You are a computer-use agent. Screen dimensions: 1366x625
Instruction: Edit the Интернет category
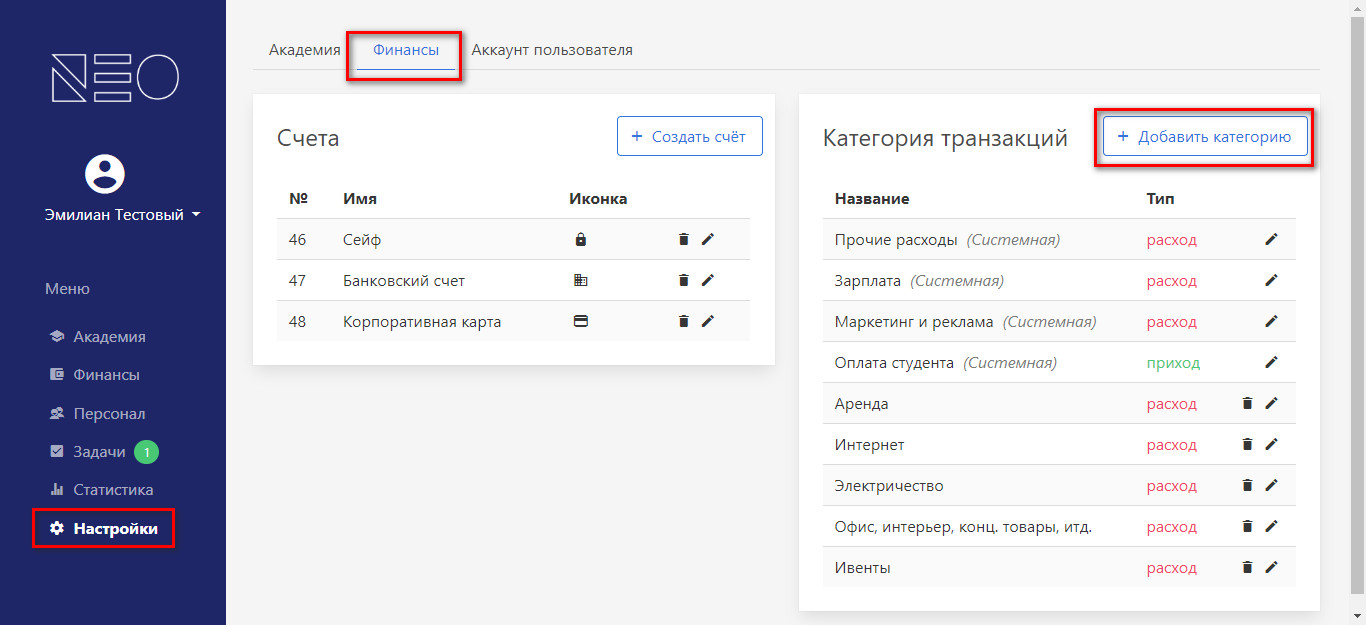point(1272,444)
